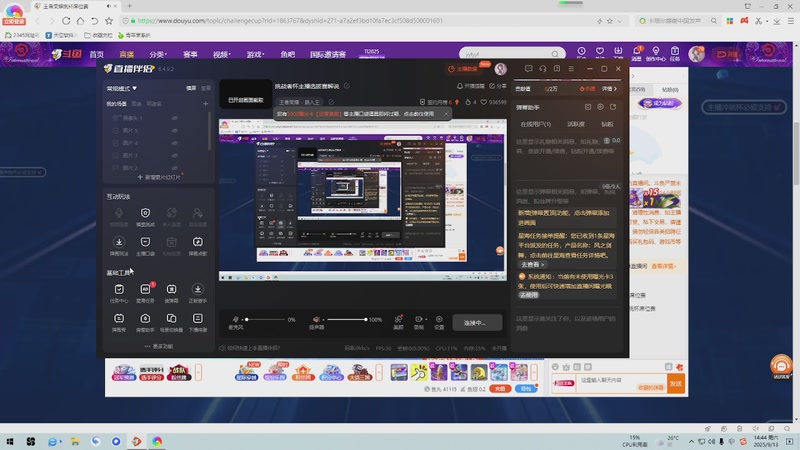Click 开播提醒 bell icon
Screen dimensions: 800x450
(460, 86)
